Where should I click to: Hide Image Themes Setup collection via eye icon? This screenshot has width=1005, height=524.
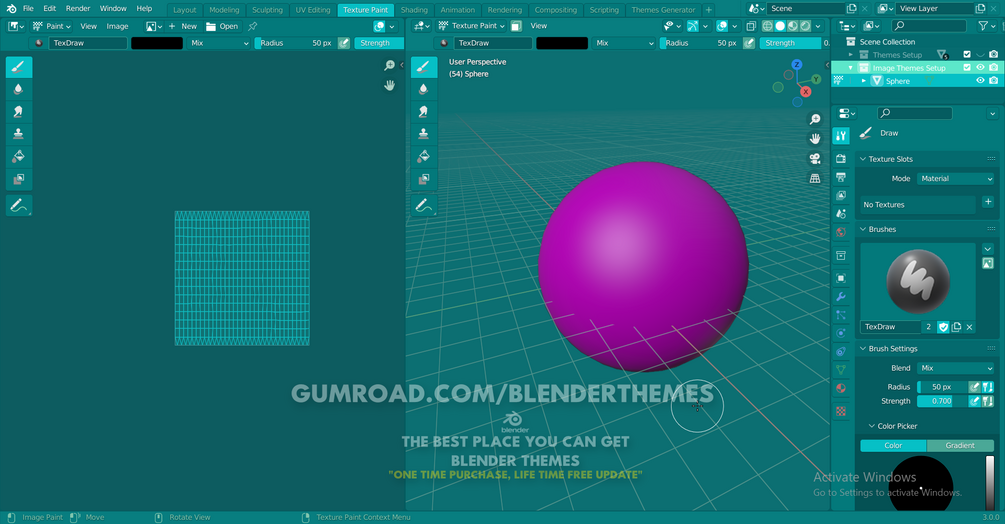(x=980, y=67)
